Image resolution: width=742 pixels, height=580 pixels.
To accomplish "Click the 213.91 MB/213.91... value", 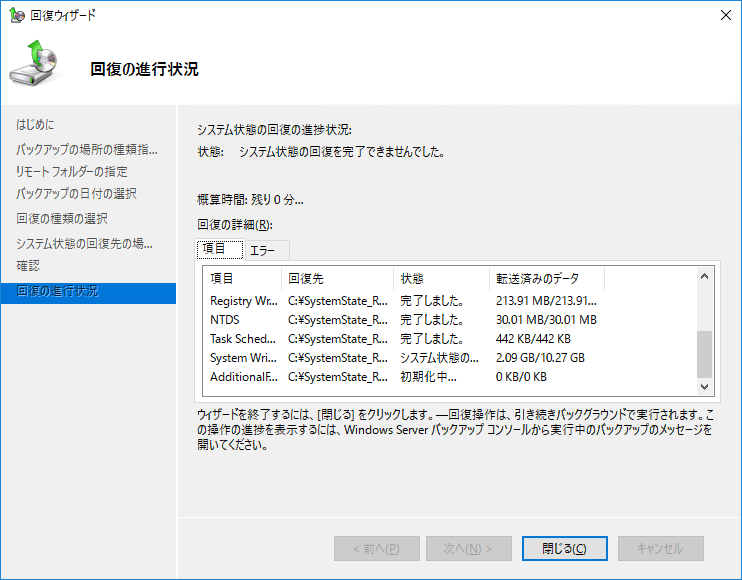I will [546, 301].
